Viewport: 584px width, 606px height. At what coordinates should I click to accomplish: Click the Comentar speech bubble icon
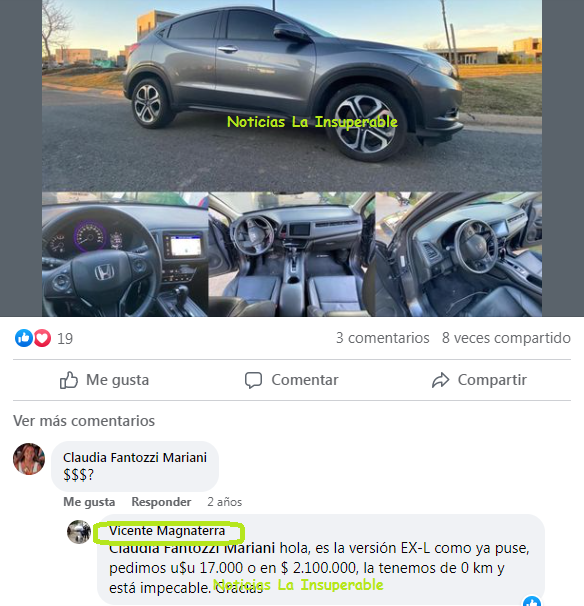(x=254, y=380)
